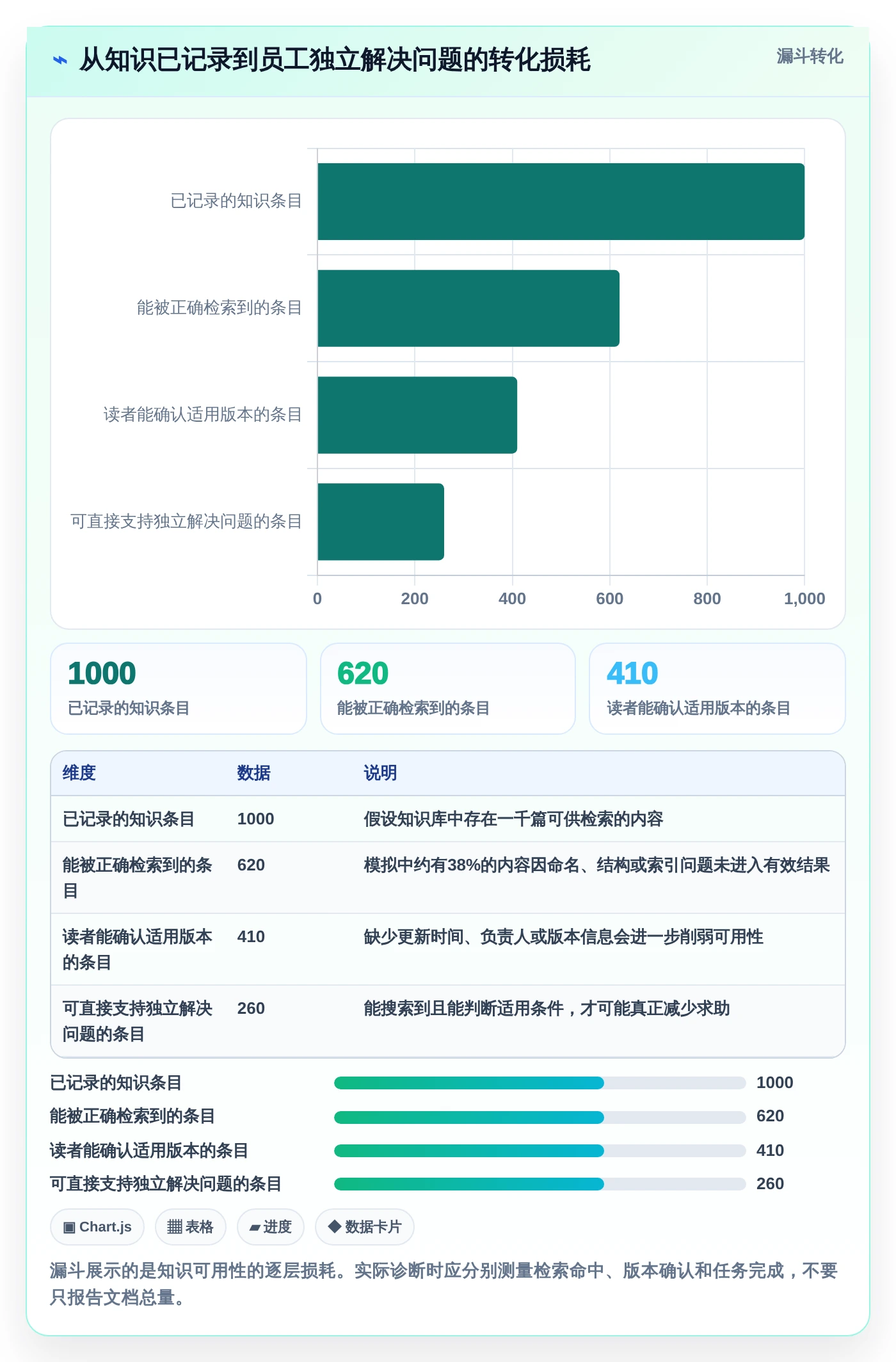Click the 数据卡片 tag chip
896x1362 pixels.
[365, 1227]
